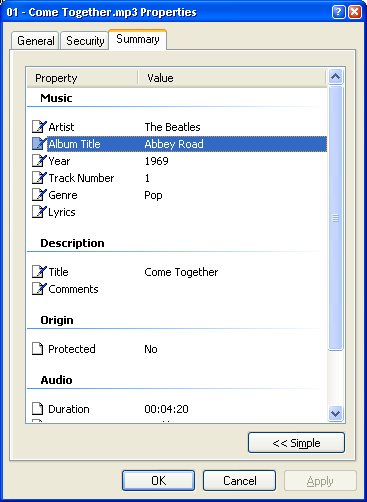This screenshot has height=502, width=367.
Task: Click the Year property edit icon
Action: tap(39, 161)
